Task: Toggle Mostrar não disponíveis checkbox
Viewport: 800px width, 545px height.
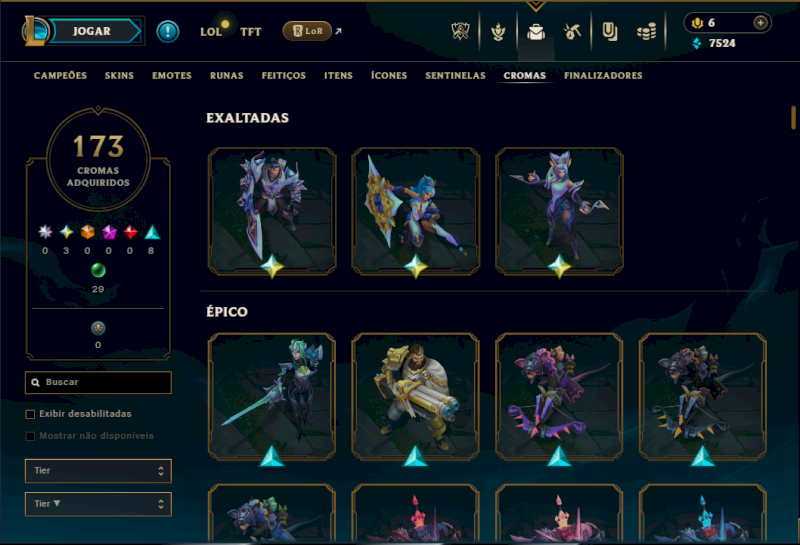Action: coord(30,436)
